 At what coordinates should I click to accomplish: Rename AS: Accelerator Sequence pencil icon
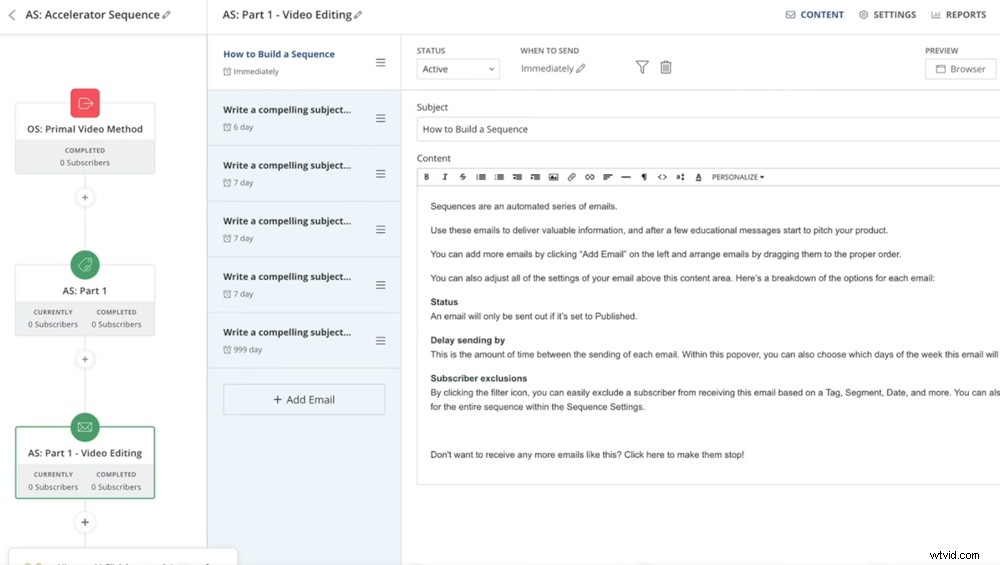point(166,15)
